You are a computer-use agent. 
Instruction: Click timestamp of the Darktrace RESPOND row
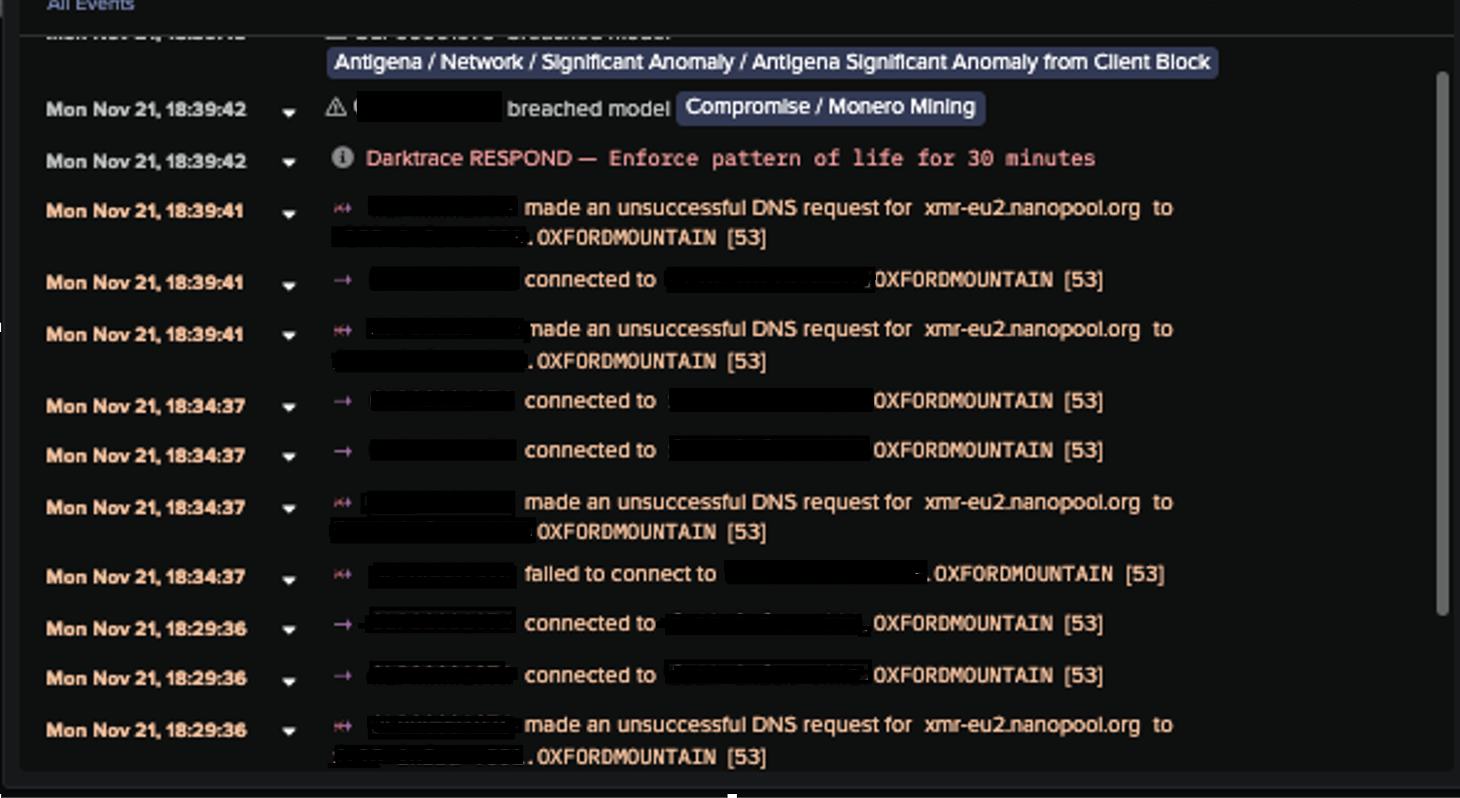click(x=146, y=160)
